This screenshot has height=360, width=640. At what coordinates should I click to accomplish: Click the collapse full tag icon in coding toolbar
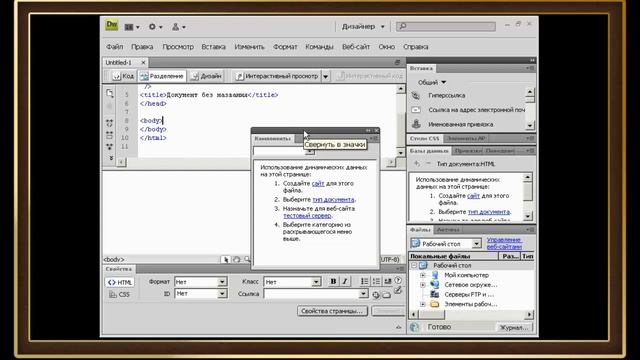[109, 122]
